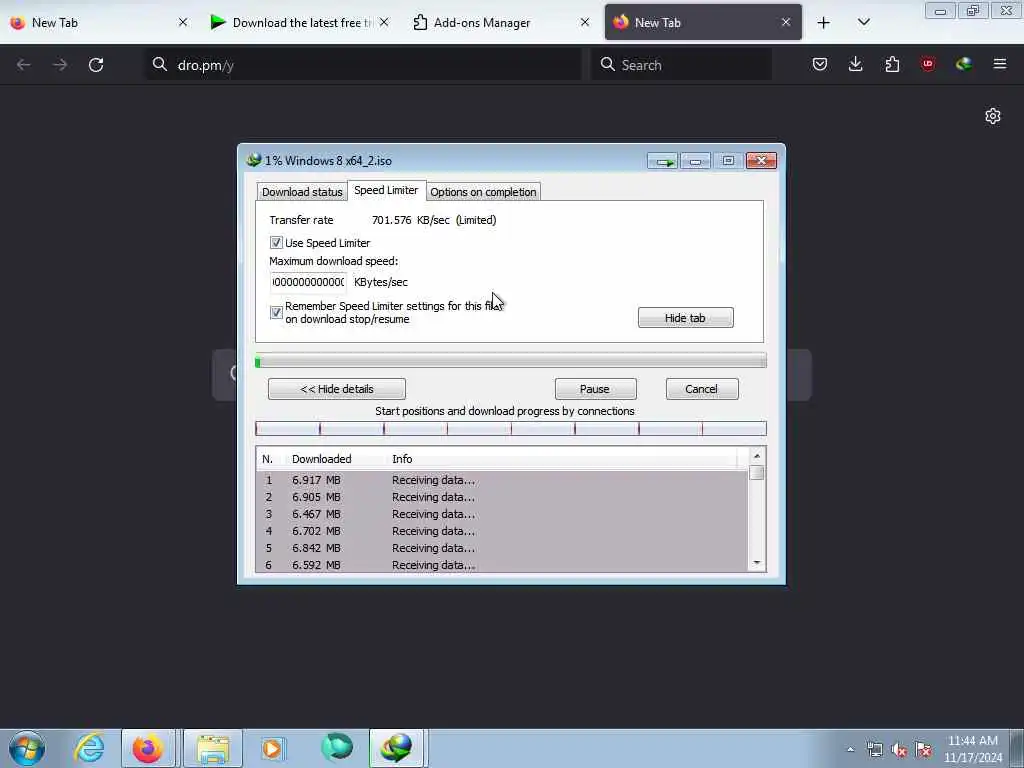Close the first New Tab tab
Viewport: 1024px width, 768px height.
point(183,22)
